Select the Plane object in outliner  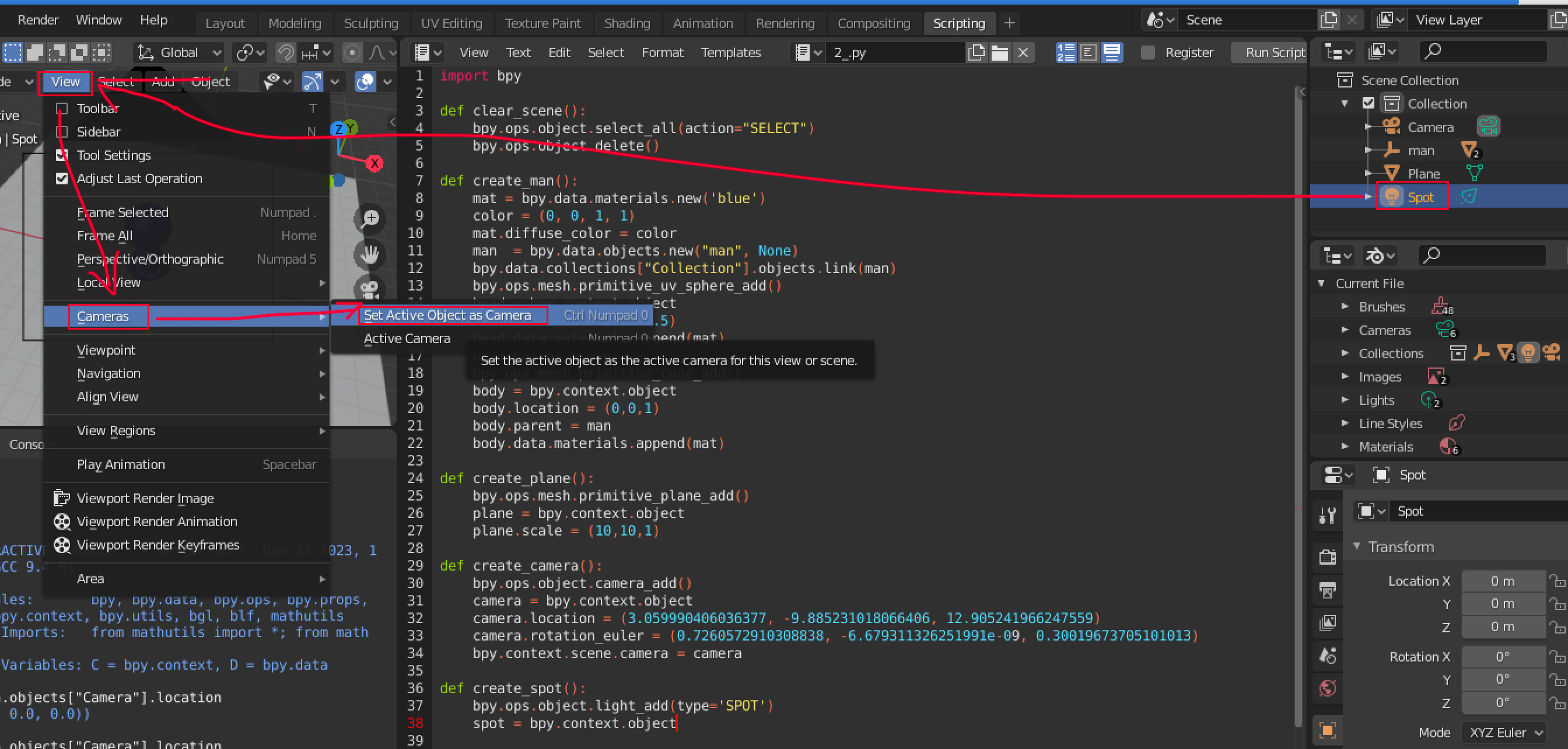tap(1424, 174)
